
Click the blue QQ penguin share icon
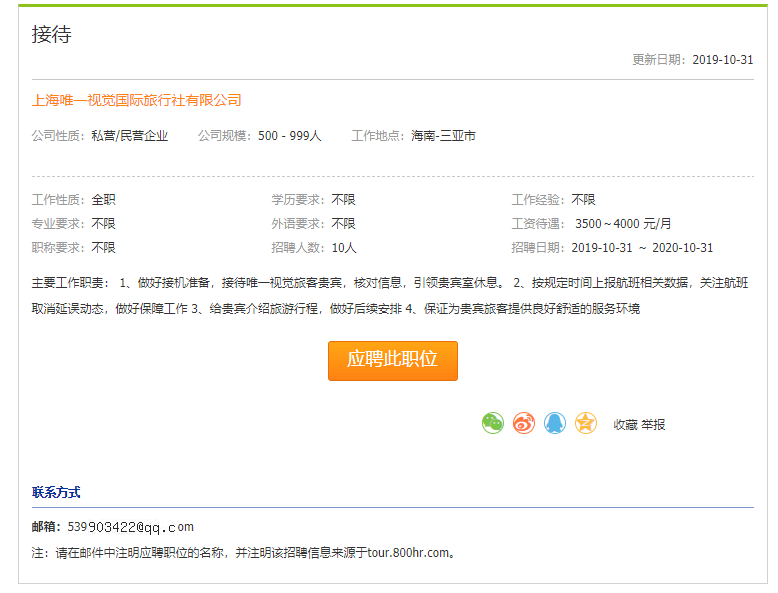coord(555,423)
